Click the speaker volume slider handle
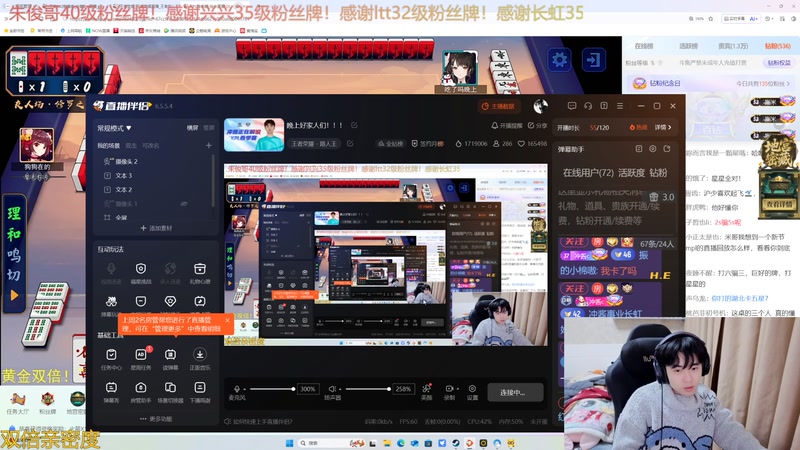The image size is (800, 450). tap(389, 389)
